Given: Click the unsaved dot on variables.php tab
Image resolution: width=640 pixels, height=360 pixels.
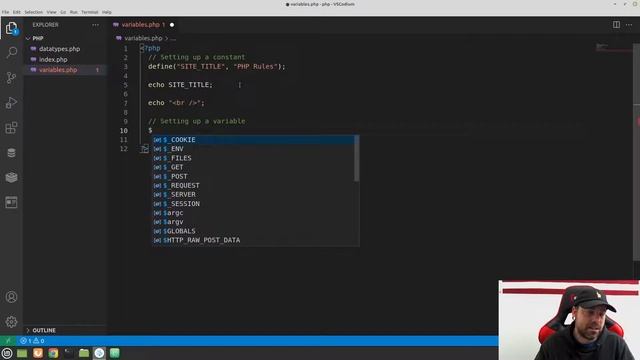Looking at the screenshot, I should (x=172, y=25).
